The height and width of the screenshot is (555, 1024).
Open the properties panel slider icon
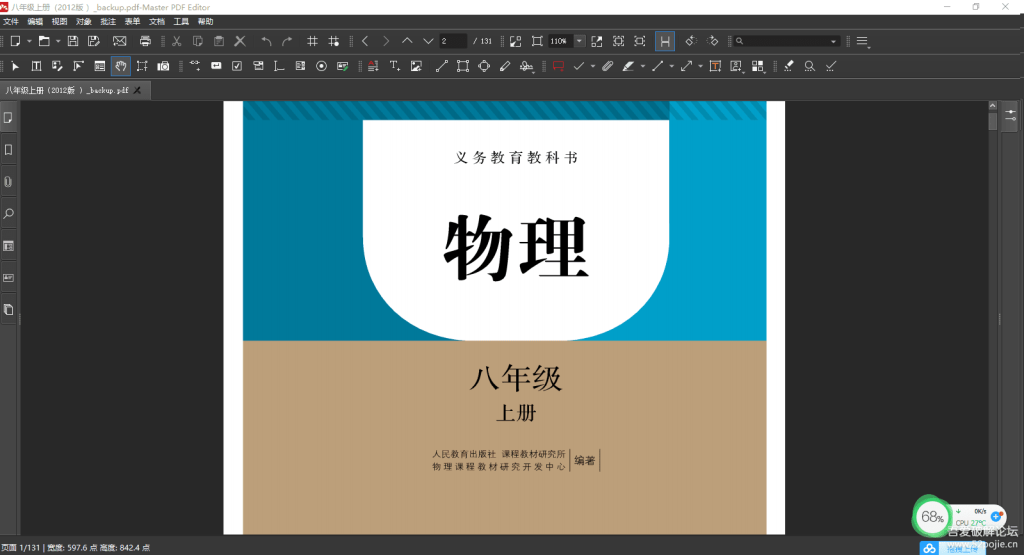click(1010, 116)
